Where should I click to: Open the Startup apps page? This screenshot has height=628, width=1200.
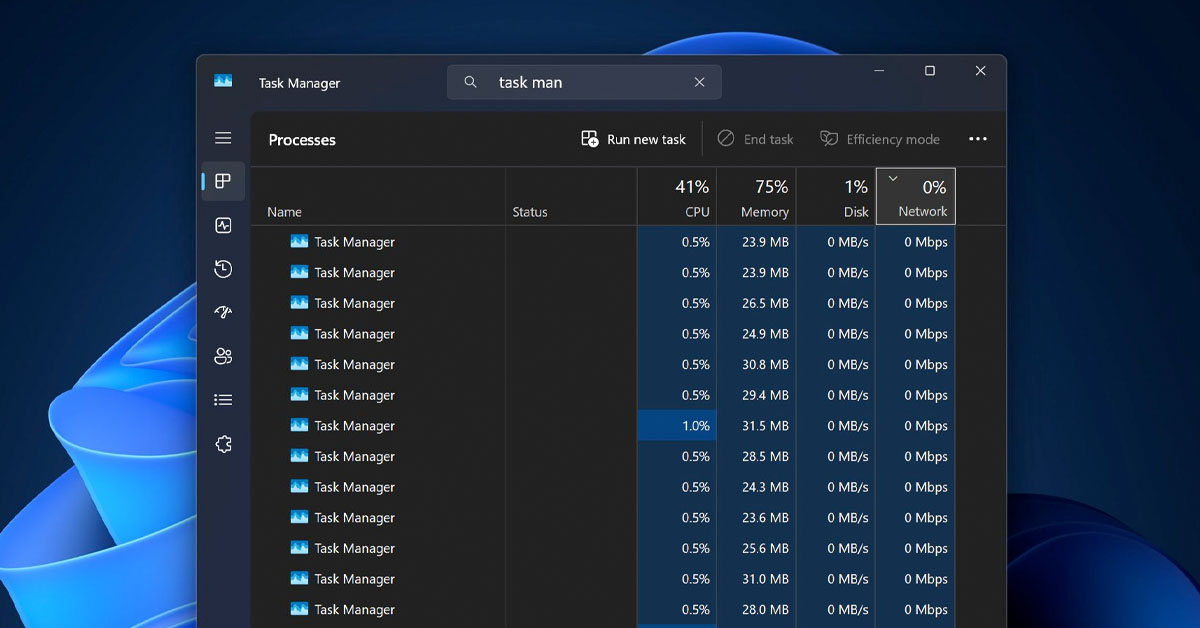(223, 312)
